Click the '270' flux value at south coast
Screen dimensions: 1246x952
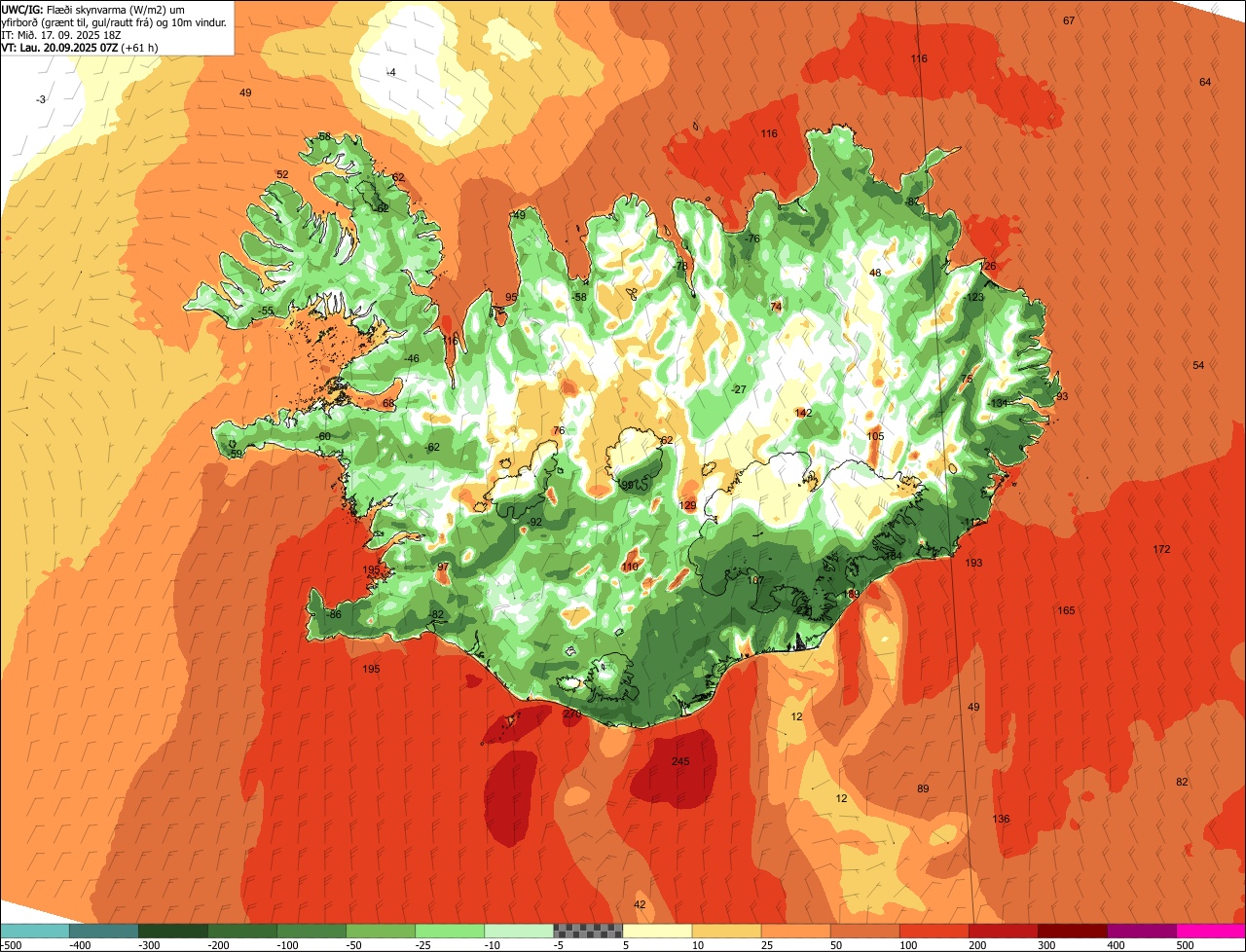[572, 714]
